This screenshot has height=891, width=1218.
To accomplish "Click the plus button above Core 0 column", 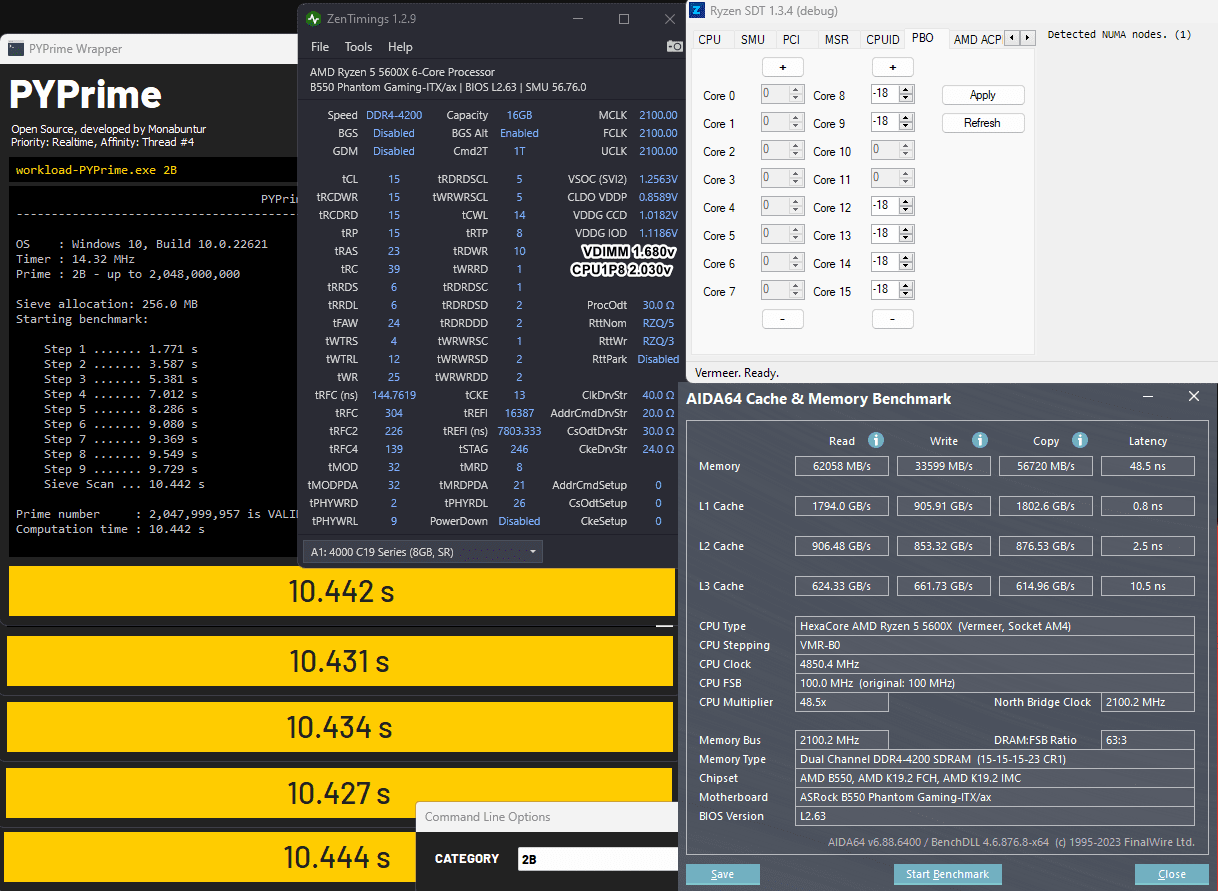I will click(x=782, y=68).
